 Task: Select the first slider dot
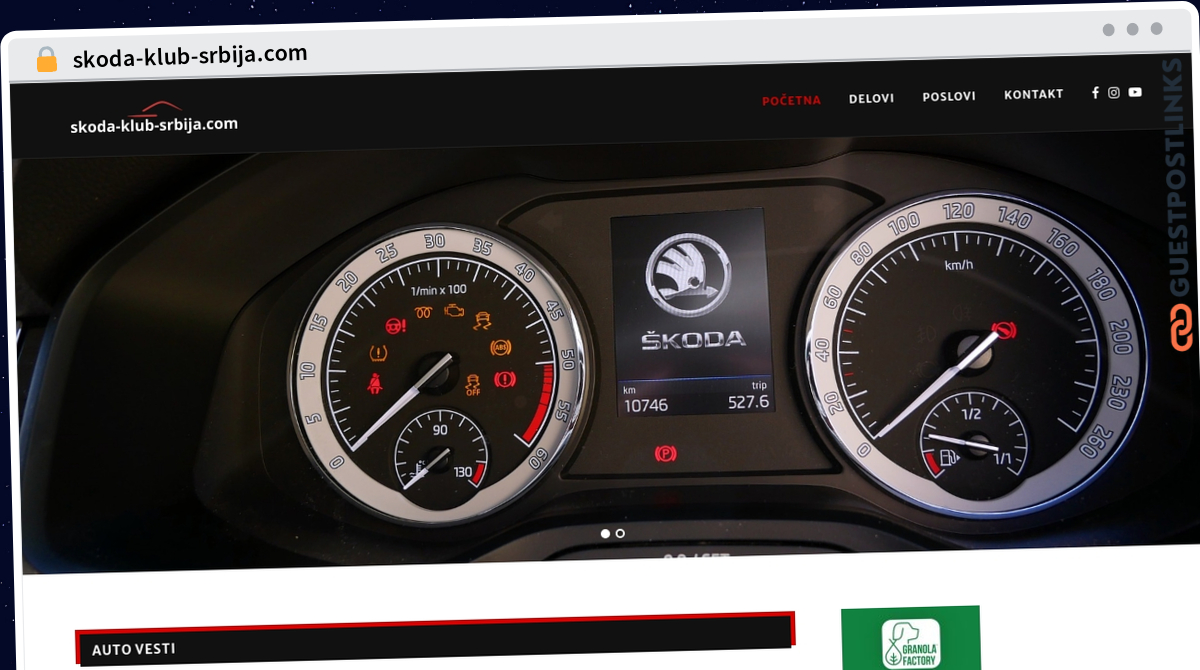pyautogui.click(x=605, y=534)
